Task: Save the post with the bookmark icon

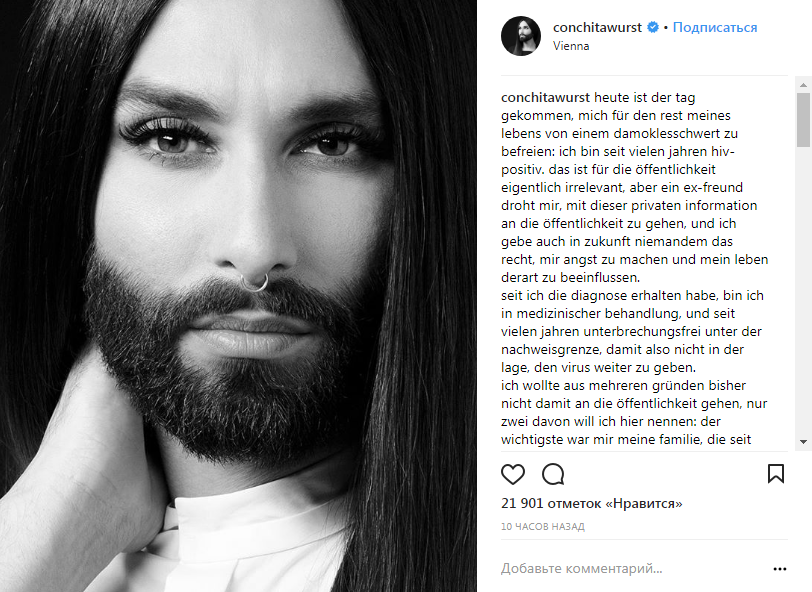Action: point(776,473)
